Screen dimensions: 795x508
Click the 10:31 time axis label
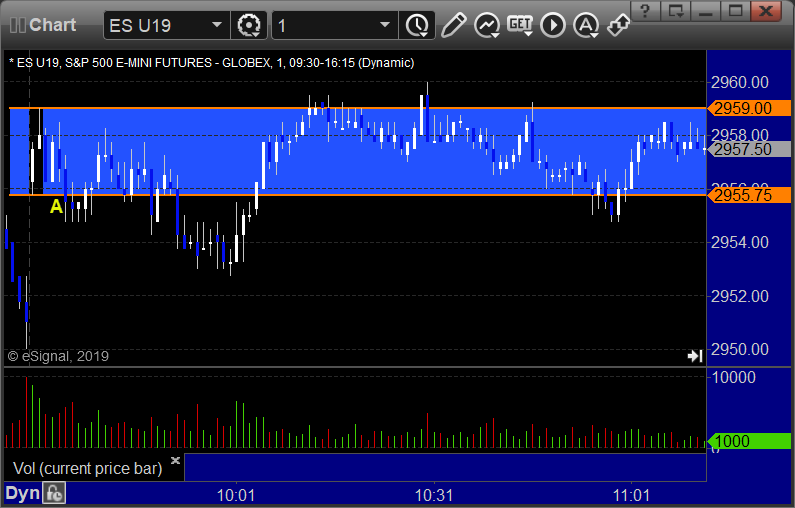click(434, 495)
